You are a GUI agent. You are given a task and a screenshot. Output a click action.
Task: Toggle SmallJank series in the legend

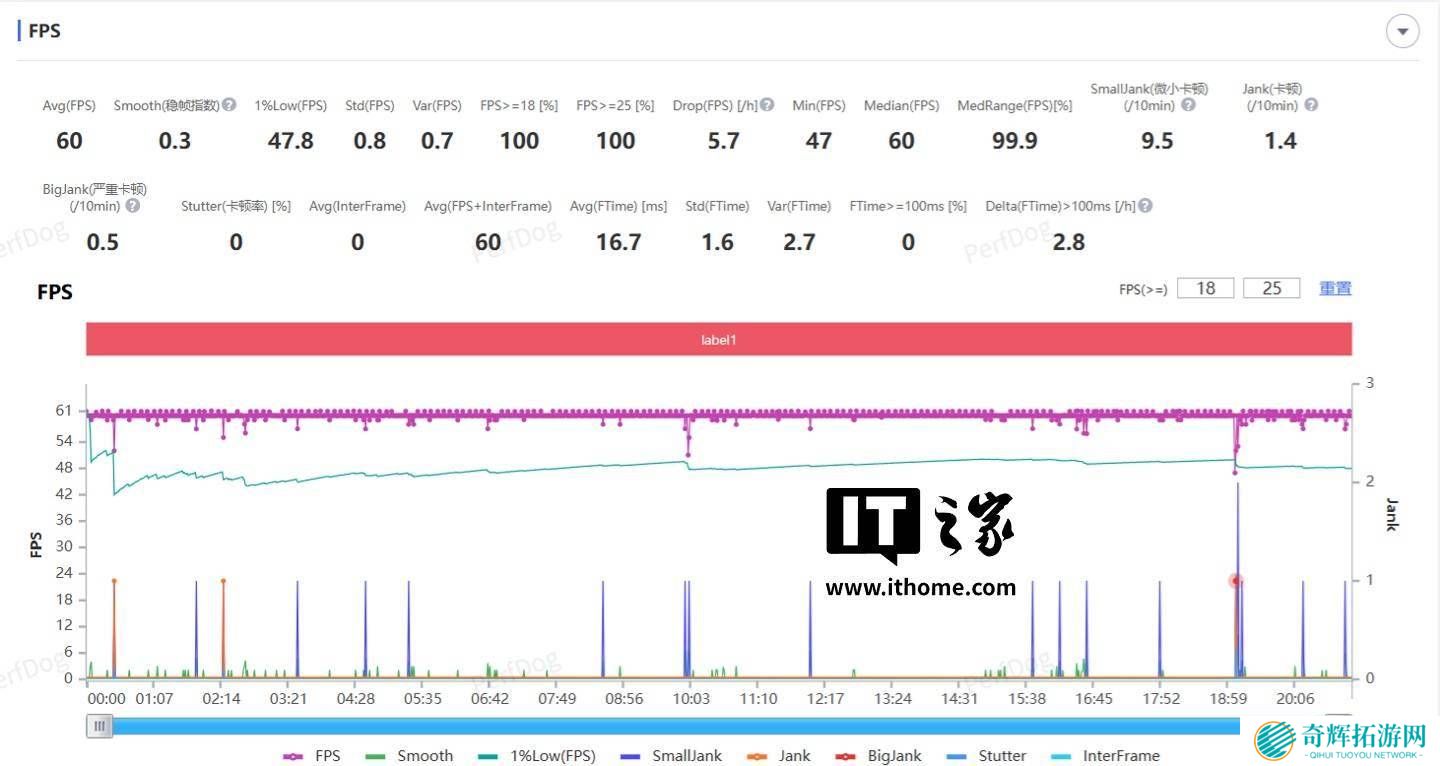pos(670,756)
